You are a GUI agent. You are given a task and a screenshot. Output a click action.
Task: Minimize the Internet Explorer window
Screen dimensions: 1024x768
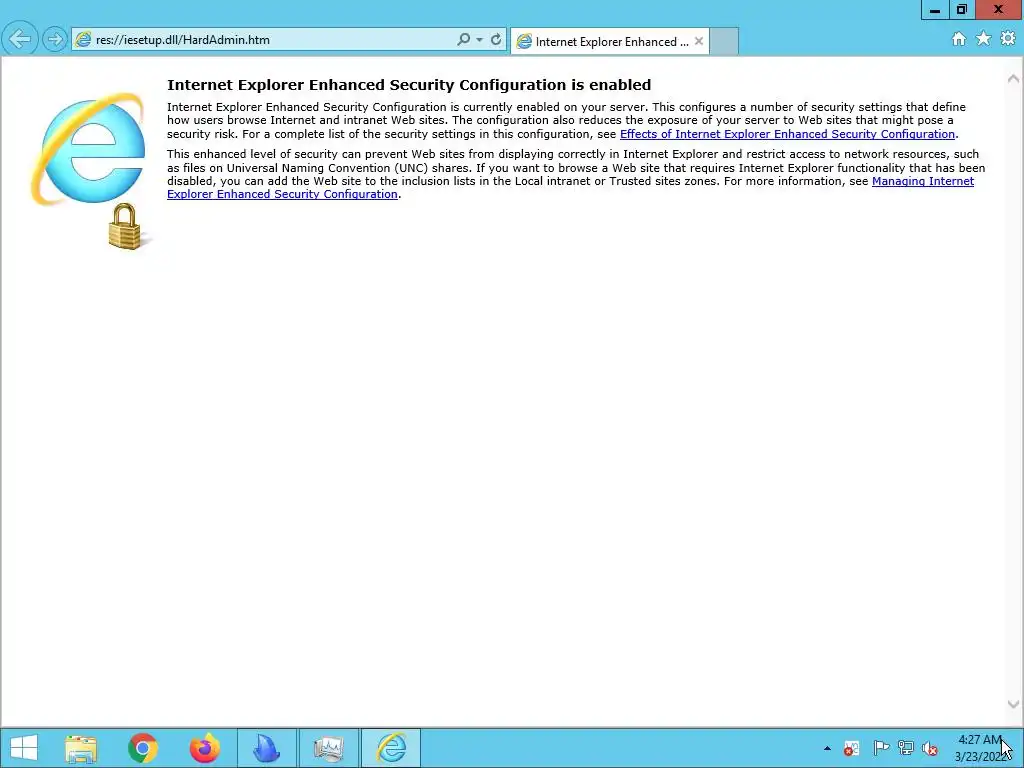[935, 10]
